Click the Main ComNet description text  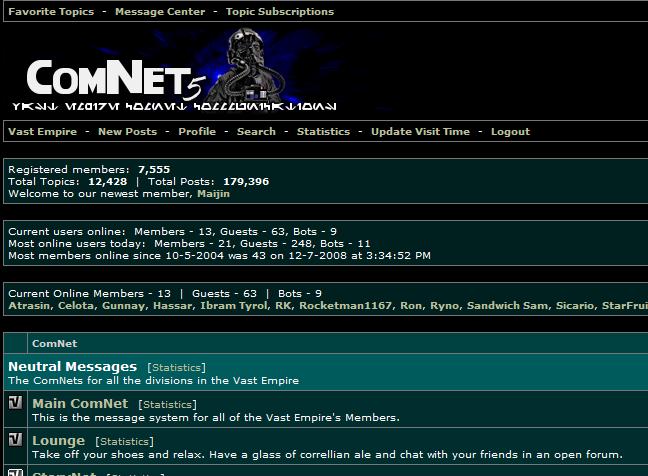(216, 418)
